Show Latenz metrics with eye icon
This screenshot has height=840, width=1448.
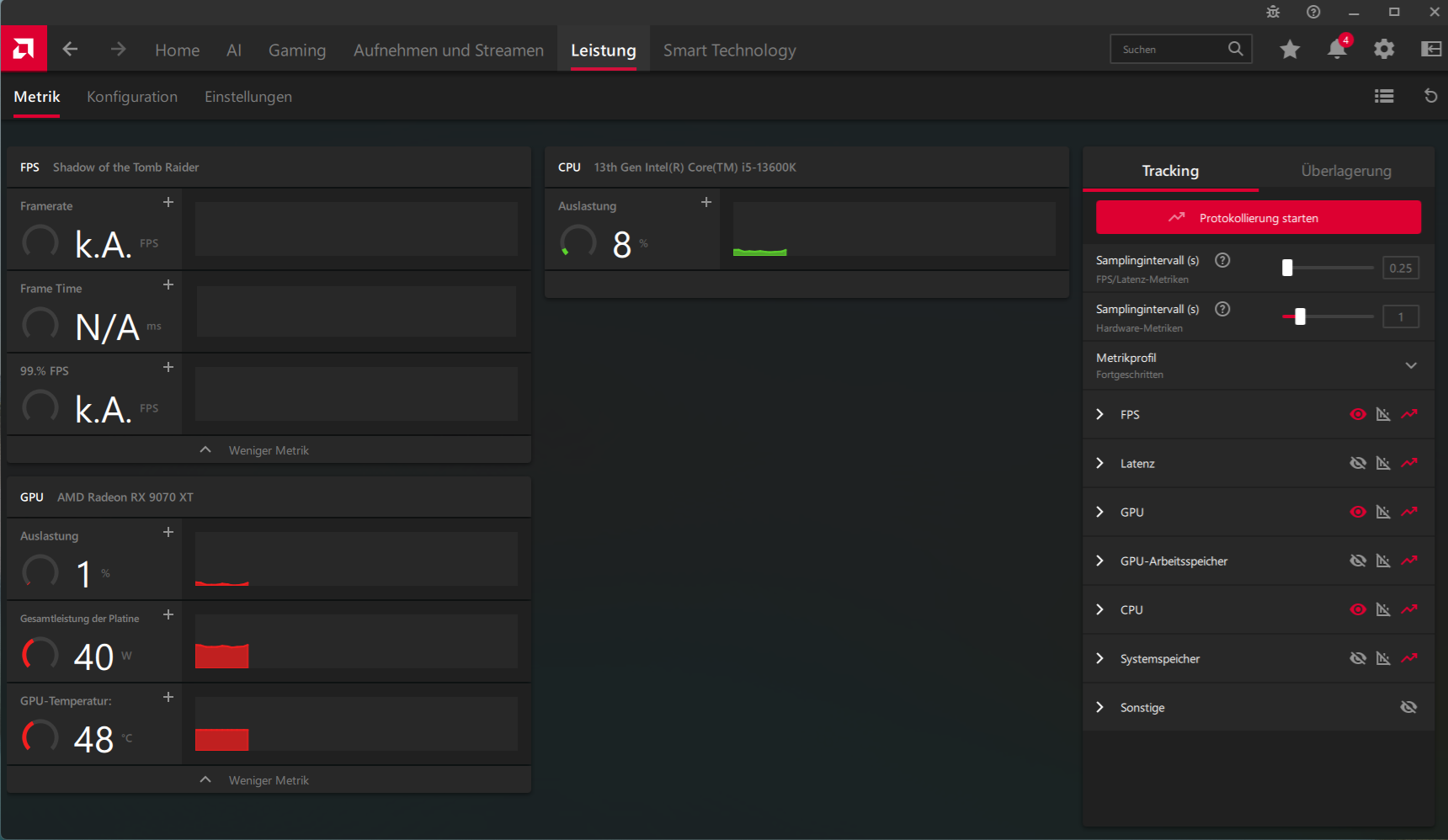click(x=1358, y=463)
